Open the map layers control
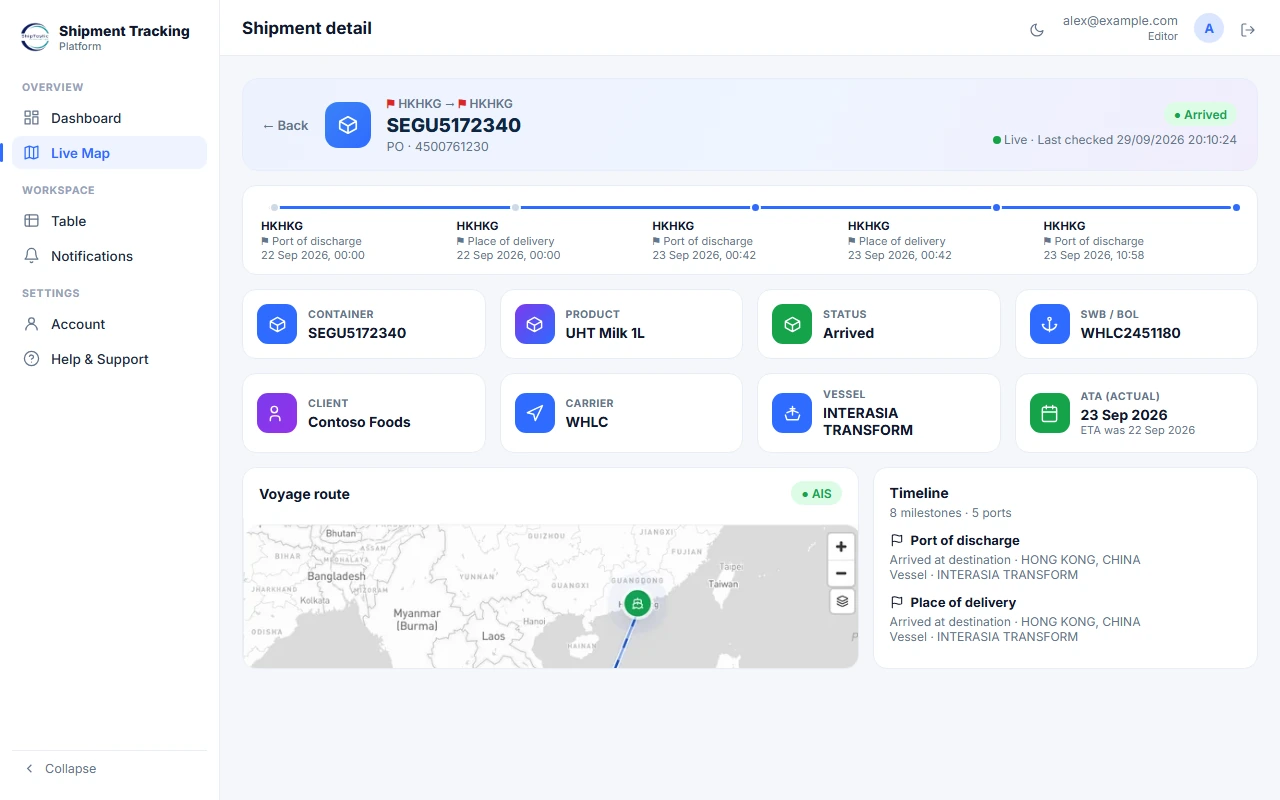Screen dimensions: 1280x800 [x=842, y=601]
